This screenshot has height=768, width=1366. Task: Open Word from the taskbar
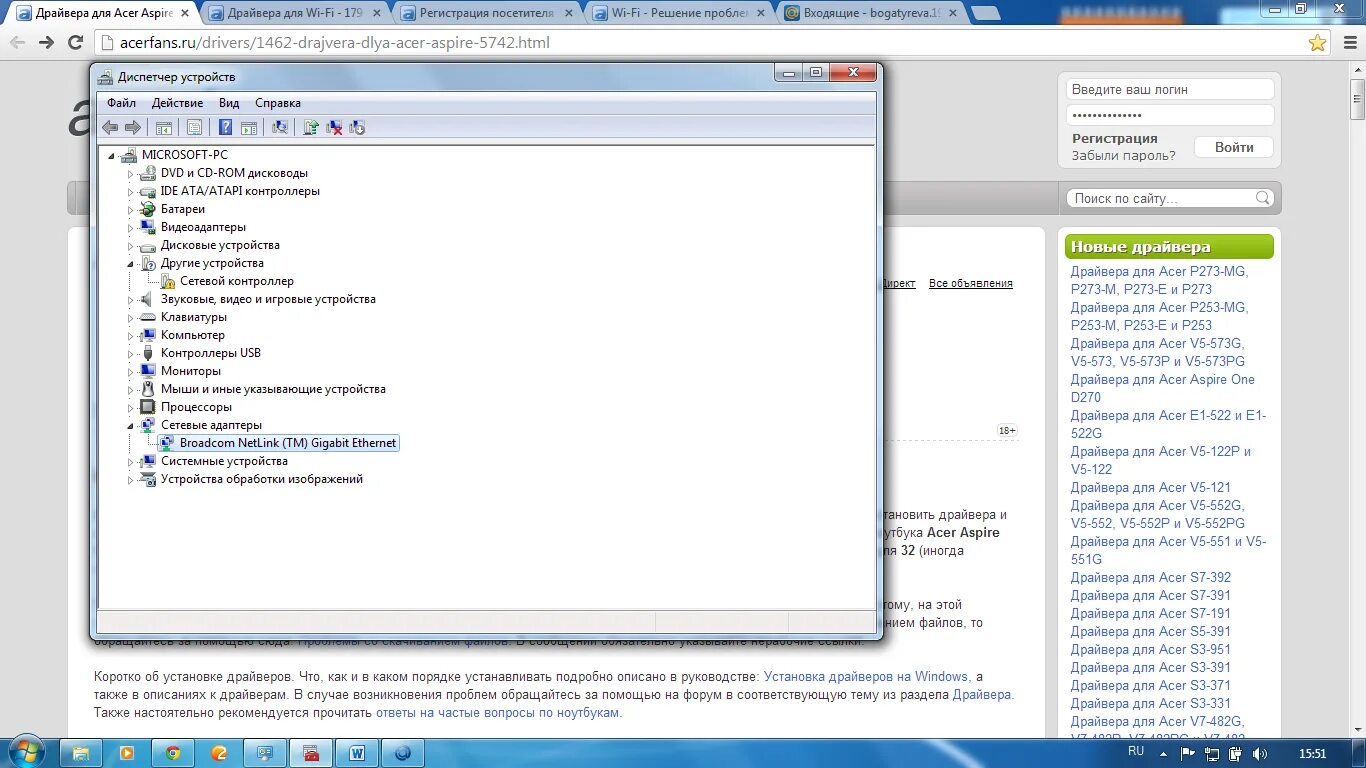(357, 753)
